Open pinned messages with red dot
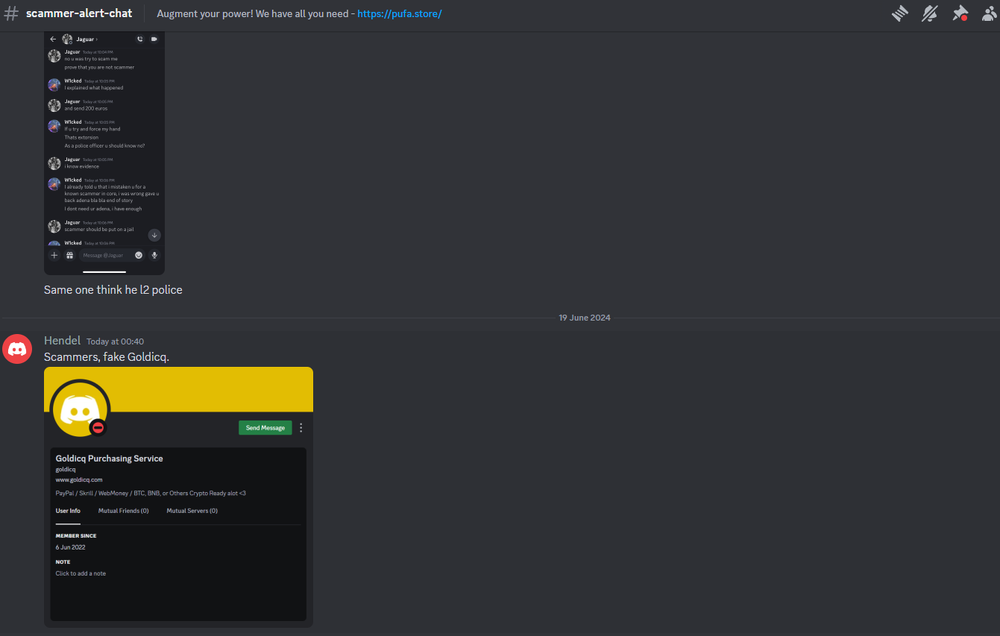The width and height of the screenshot is (1000, 636). tap(960, 13)
